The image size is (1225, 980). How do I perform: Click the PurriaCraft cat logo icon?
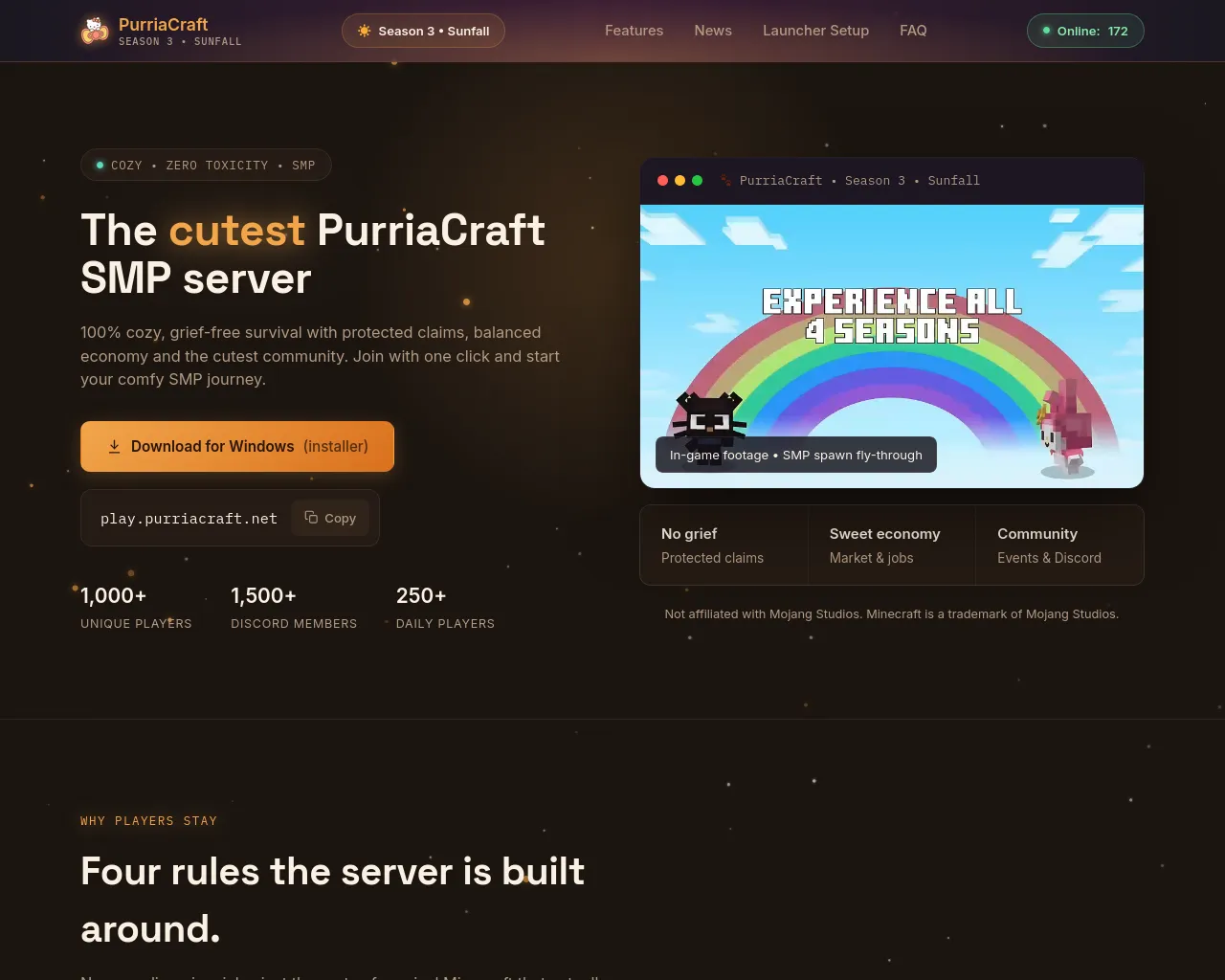pos(95,31)
